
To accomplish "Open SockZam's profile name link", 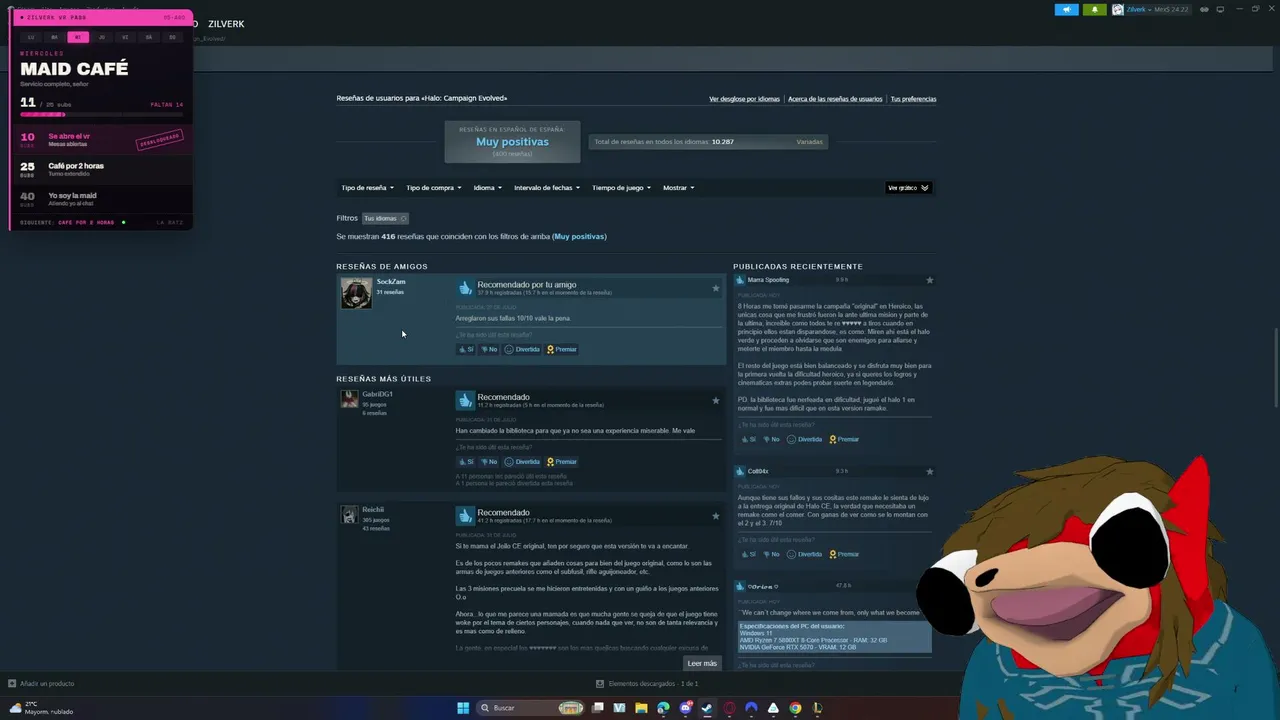I will point(391,282).
